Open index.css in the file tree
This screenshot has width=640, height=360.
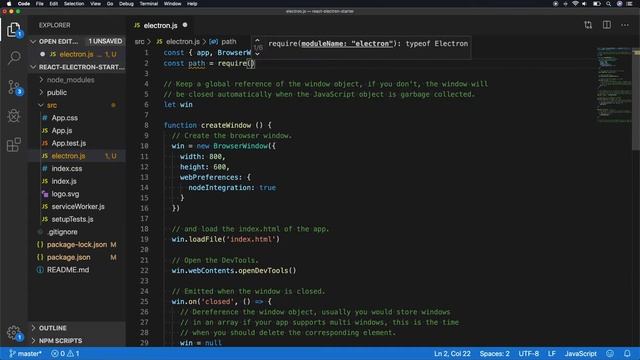pyautogui.click(x=67, y=168)
